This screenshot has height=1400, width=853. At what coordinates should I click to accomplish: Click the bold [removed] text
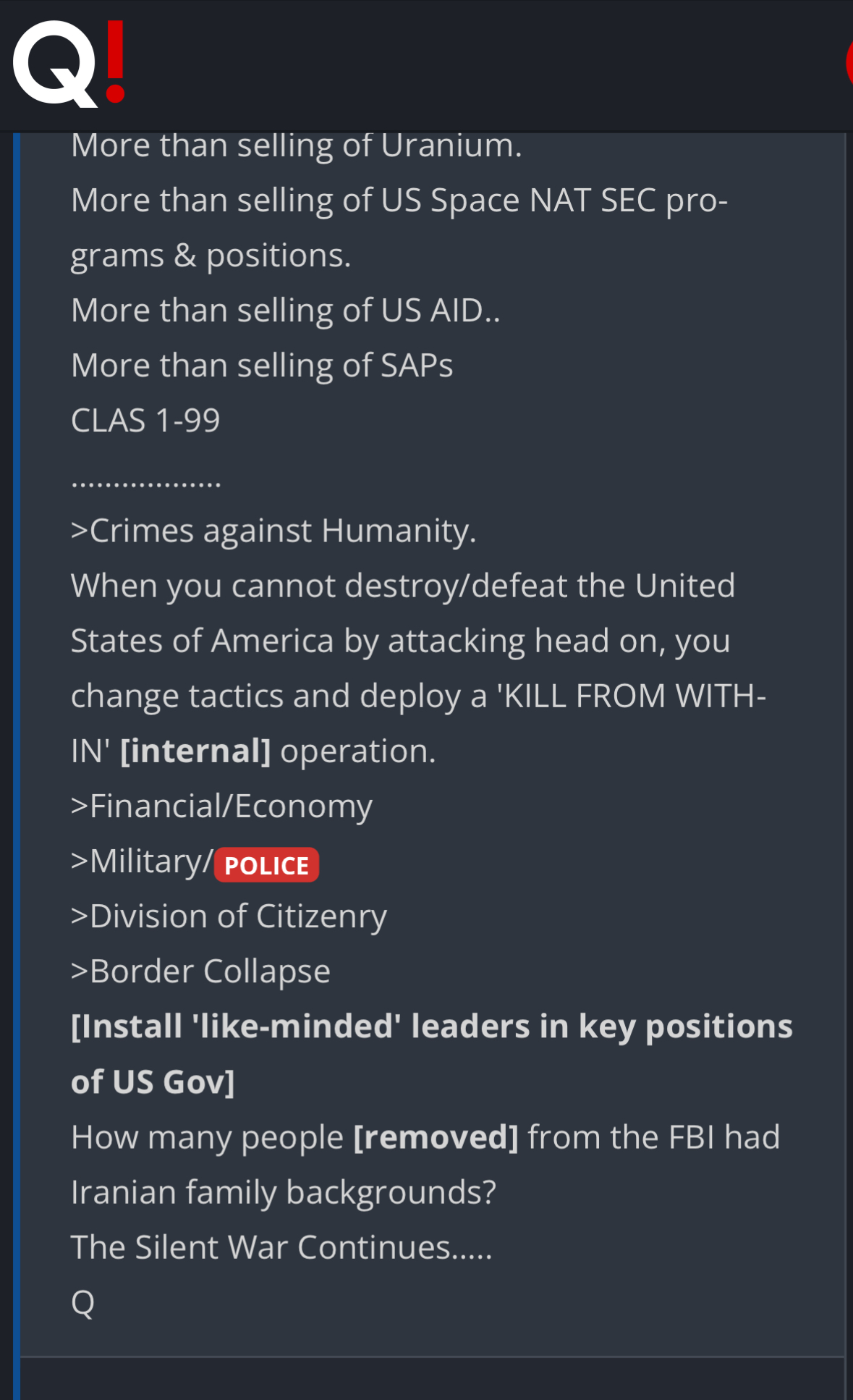click(436, 1137)
